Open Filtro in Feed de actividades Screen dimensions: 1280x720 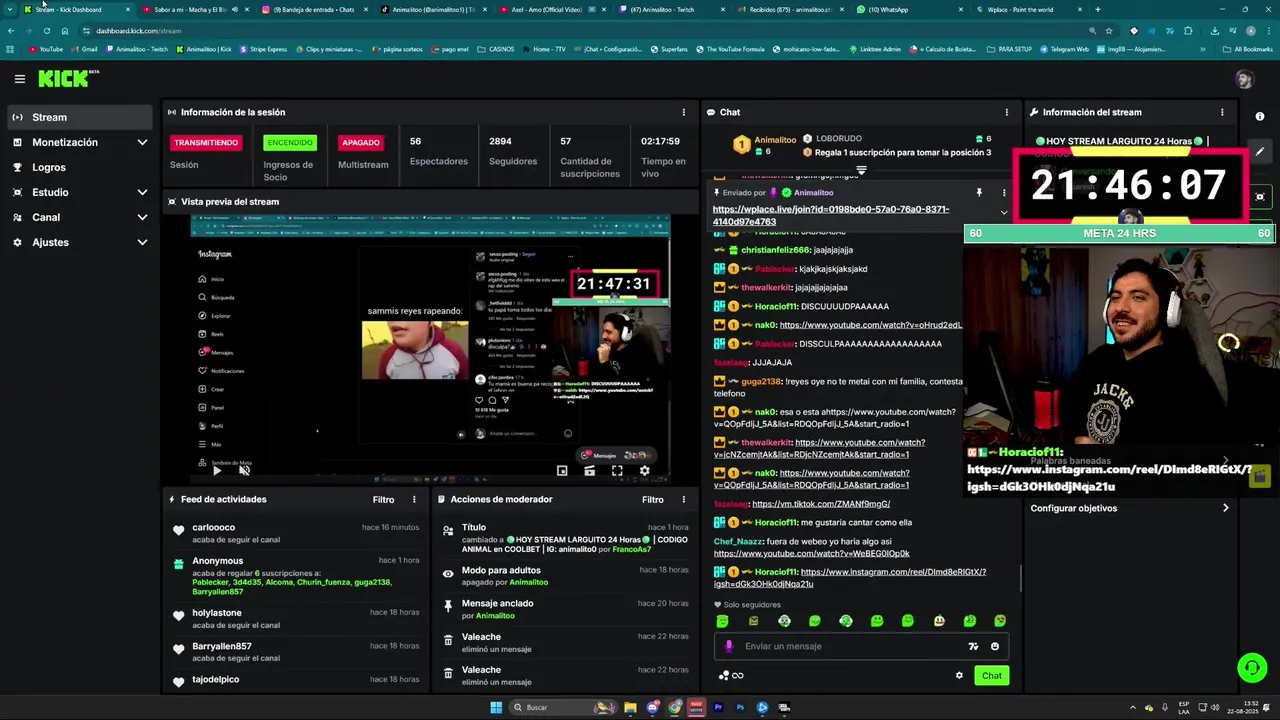point(384,499)
